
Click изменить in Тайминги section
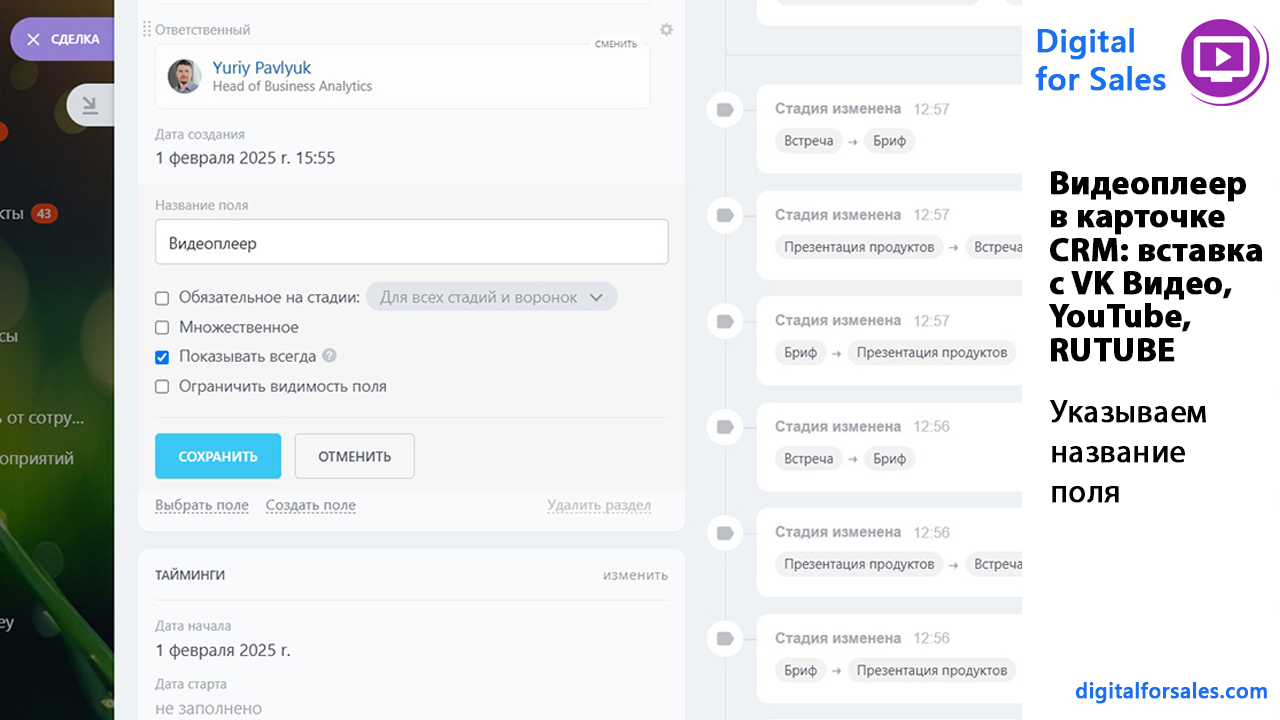pyautogui.click(x=635, y=575)
